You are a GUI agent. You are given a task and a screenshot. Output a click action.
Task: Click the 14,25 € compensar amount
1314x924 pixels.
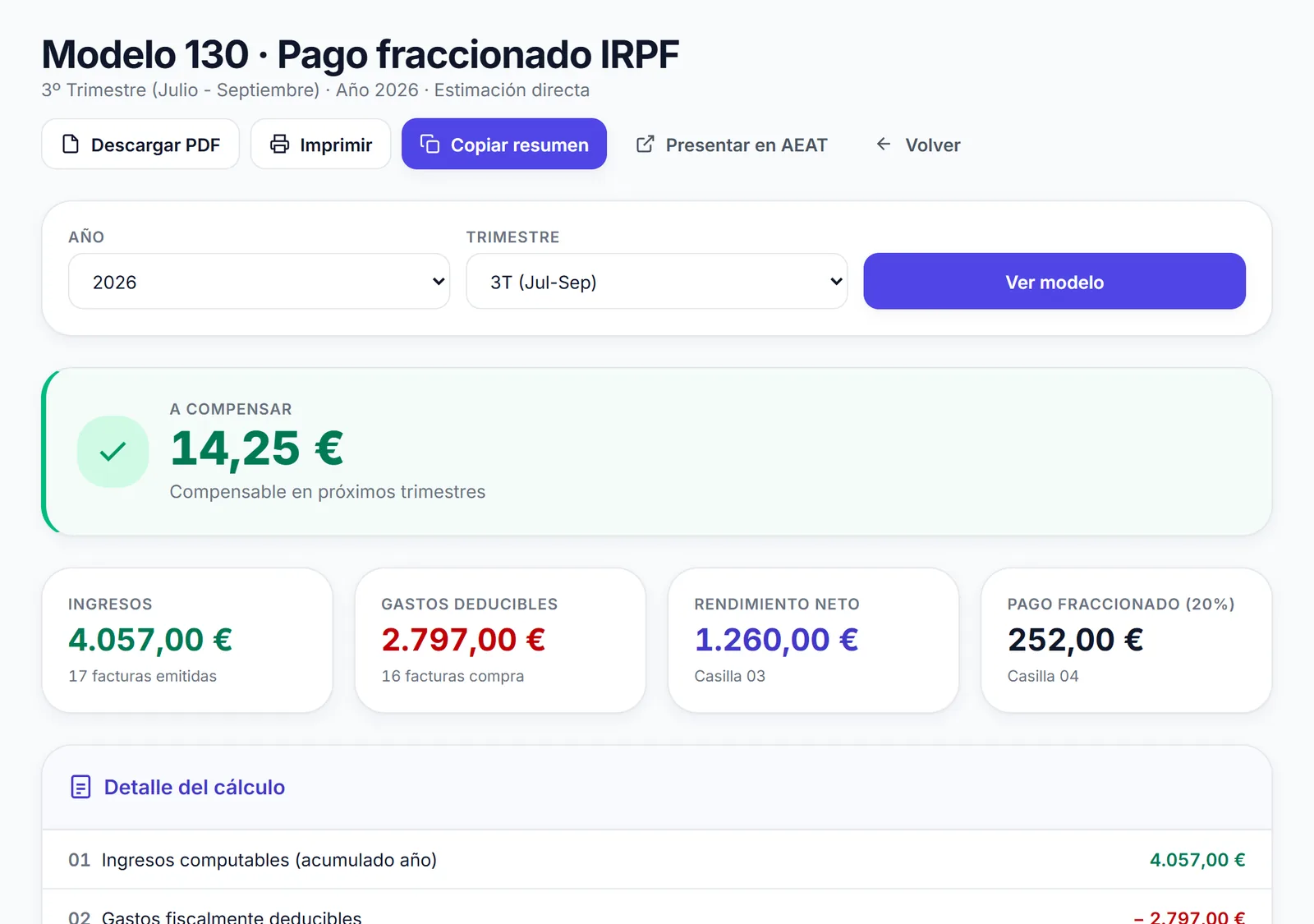(x=257, y=448)
